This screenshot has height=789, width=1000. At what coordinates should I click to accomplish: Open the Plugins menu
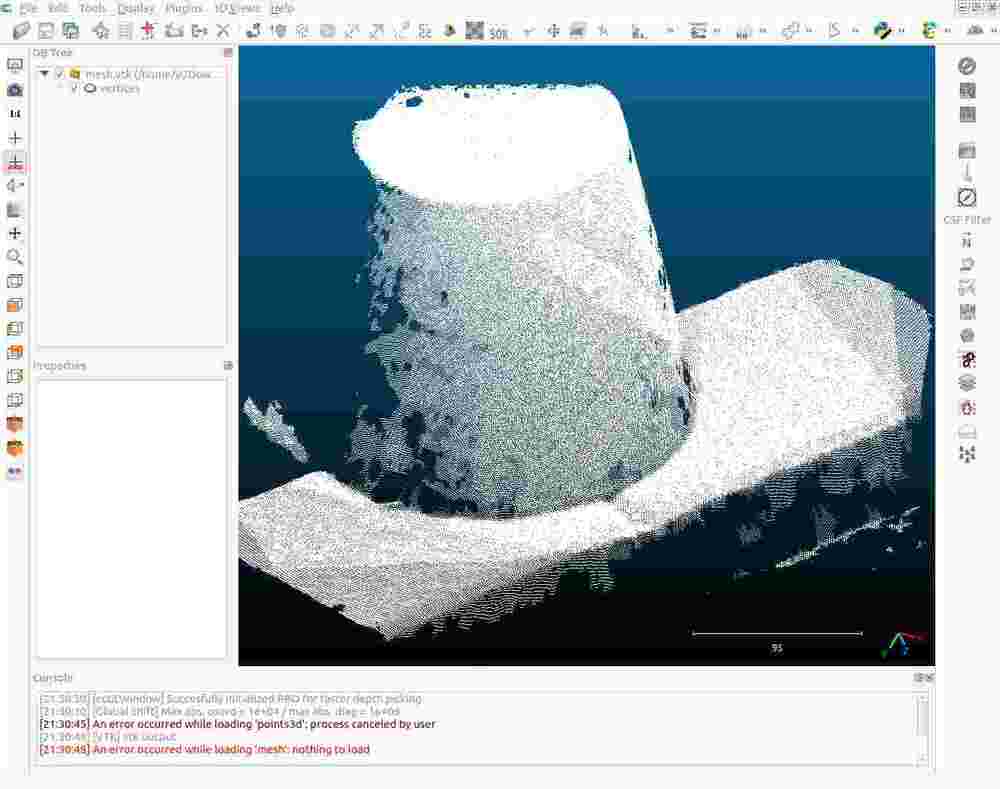point(183,8)
